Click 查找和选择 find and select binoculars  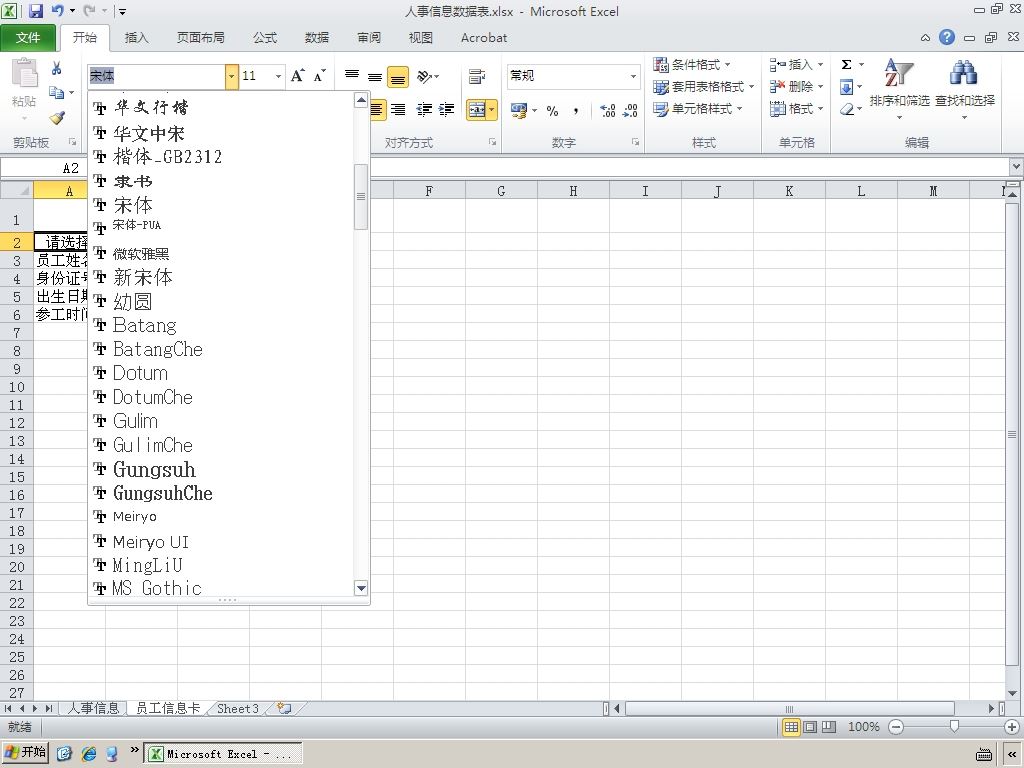965,88
